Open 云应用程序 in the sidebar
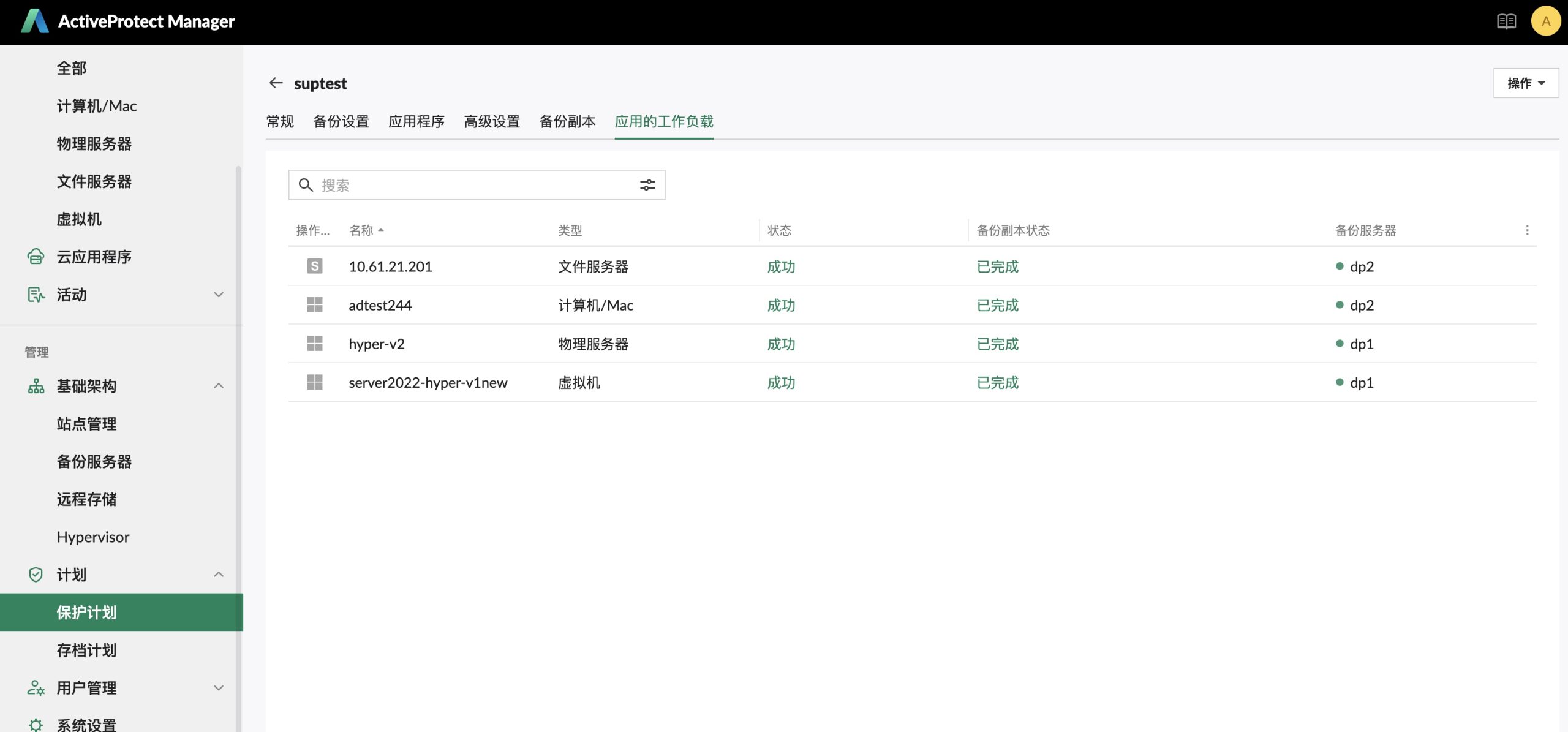The width and height of the screenshot is (1568, 732). point(94,257)
